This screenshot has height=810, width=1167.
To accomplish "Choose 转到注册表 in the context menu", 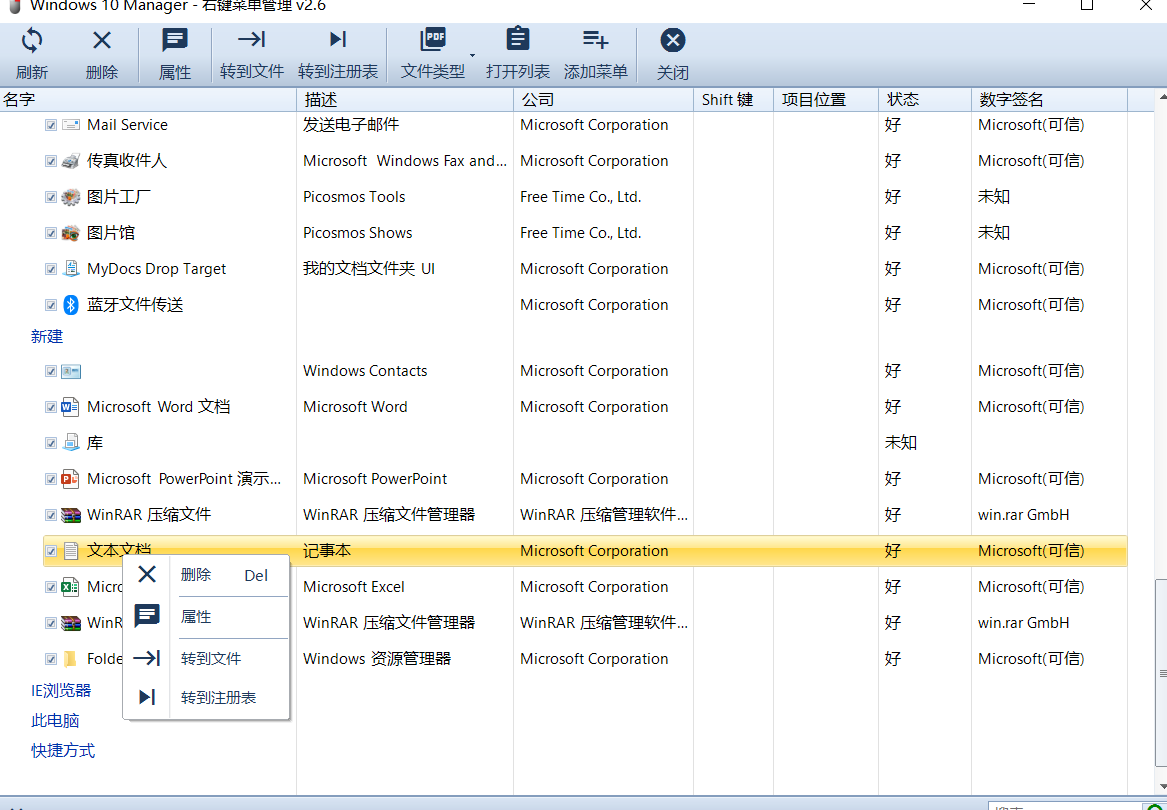I will point(218,697).
